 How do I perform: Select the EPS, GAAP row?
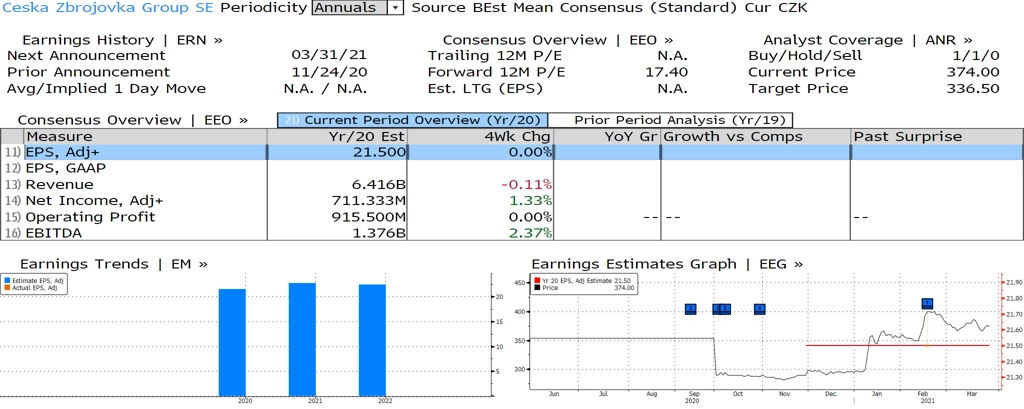coord(512,168)
